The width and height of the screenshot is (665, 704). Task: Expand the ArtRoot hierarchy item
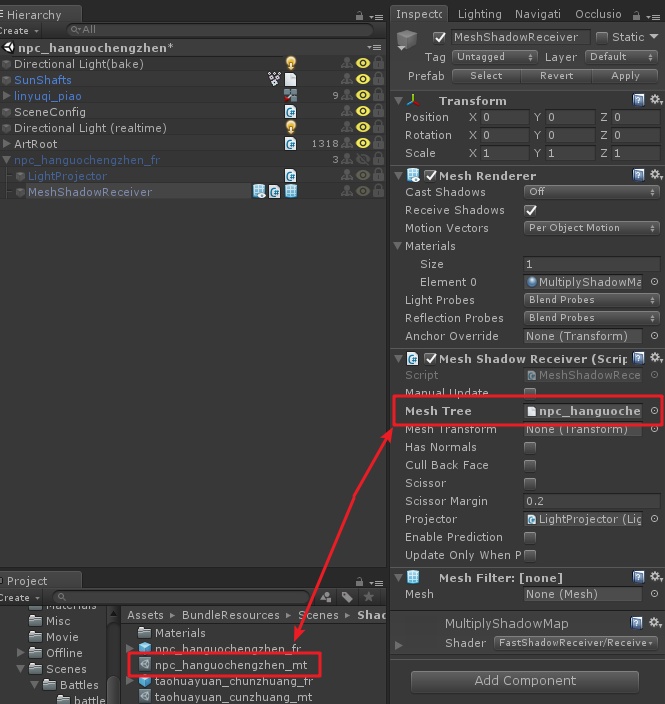pos(7,144)
